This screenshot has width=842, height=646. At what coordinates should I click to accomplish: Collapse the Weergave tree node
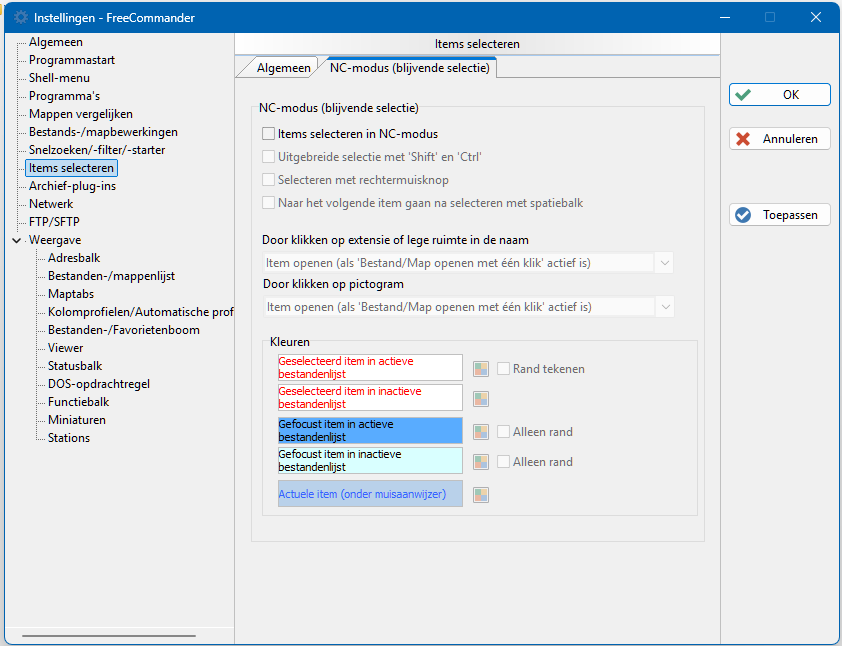17,241
